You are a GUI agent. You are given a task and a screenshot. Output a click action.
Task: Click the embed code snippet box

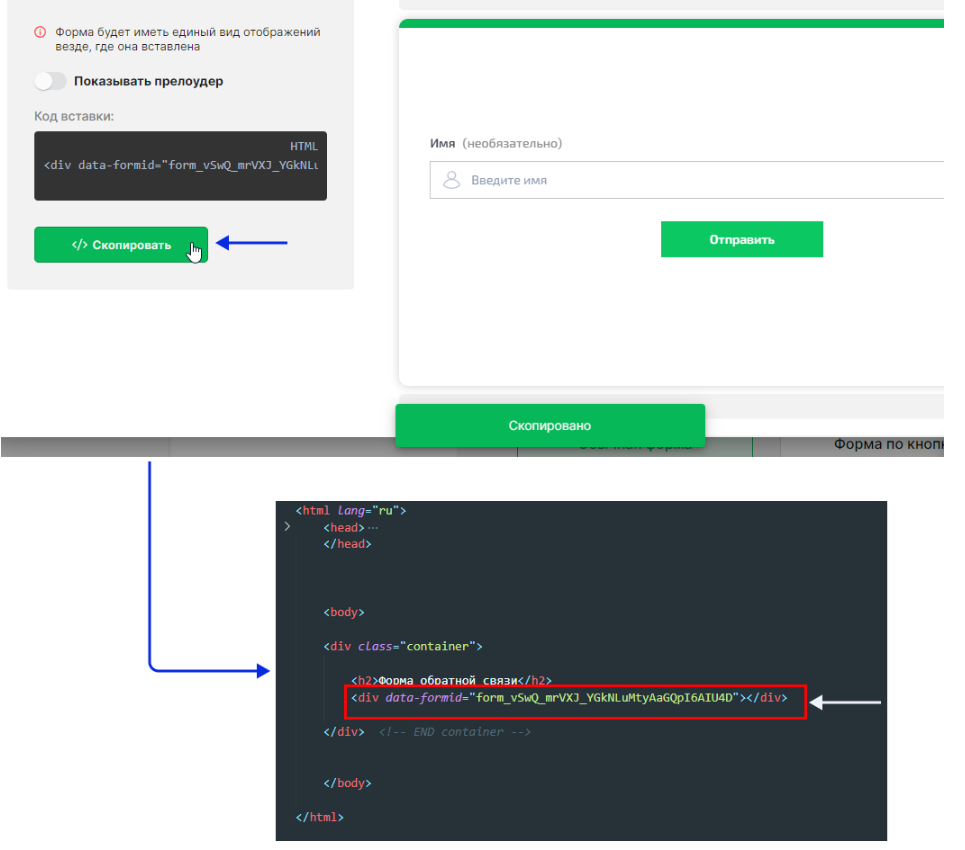pos(180,166)
